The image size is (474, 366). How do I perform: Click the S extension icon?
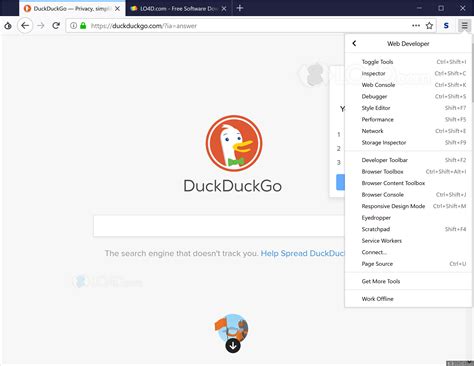click(446, 26)
